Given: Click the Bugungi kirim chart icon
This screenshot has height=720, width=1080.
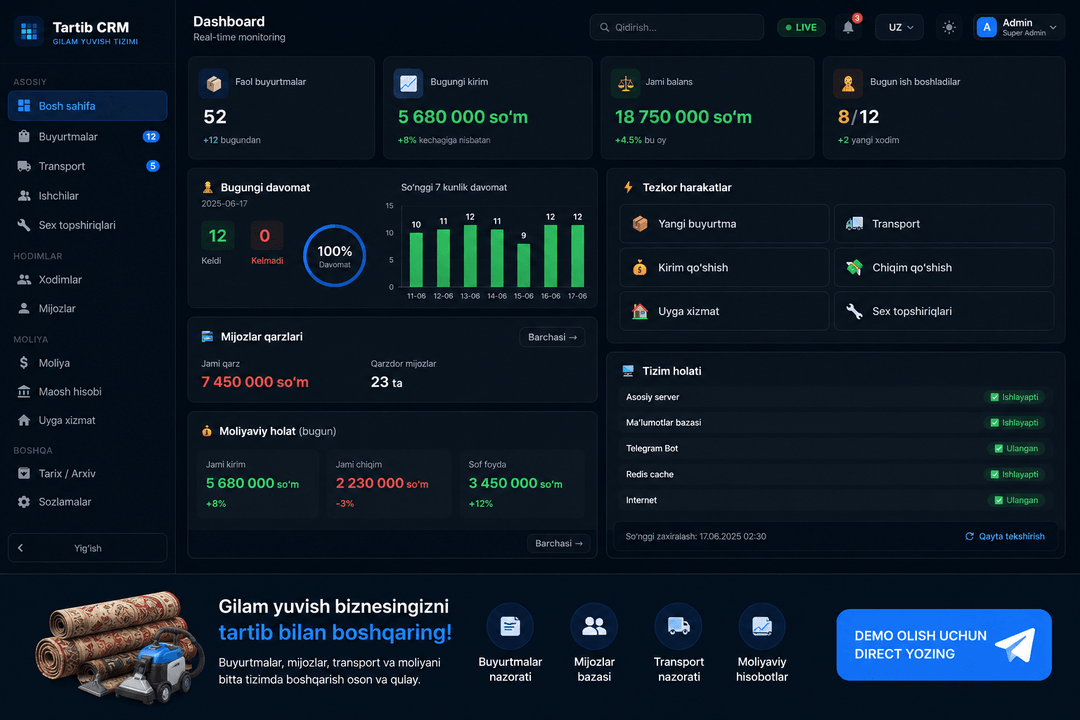Looking at the screenshot, I should point(408,83).
